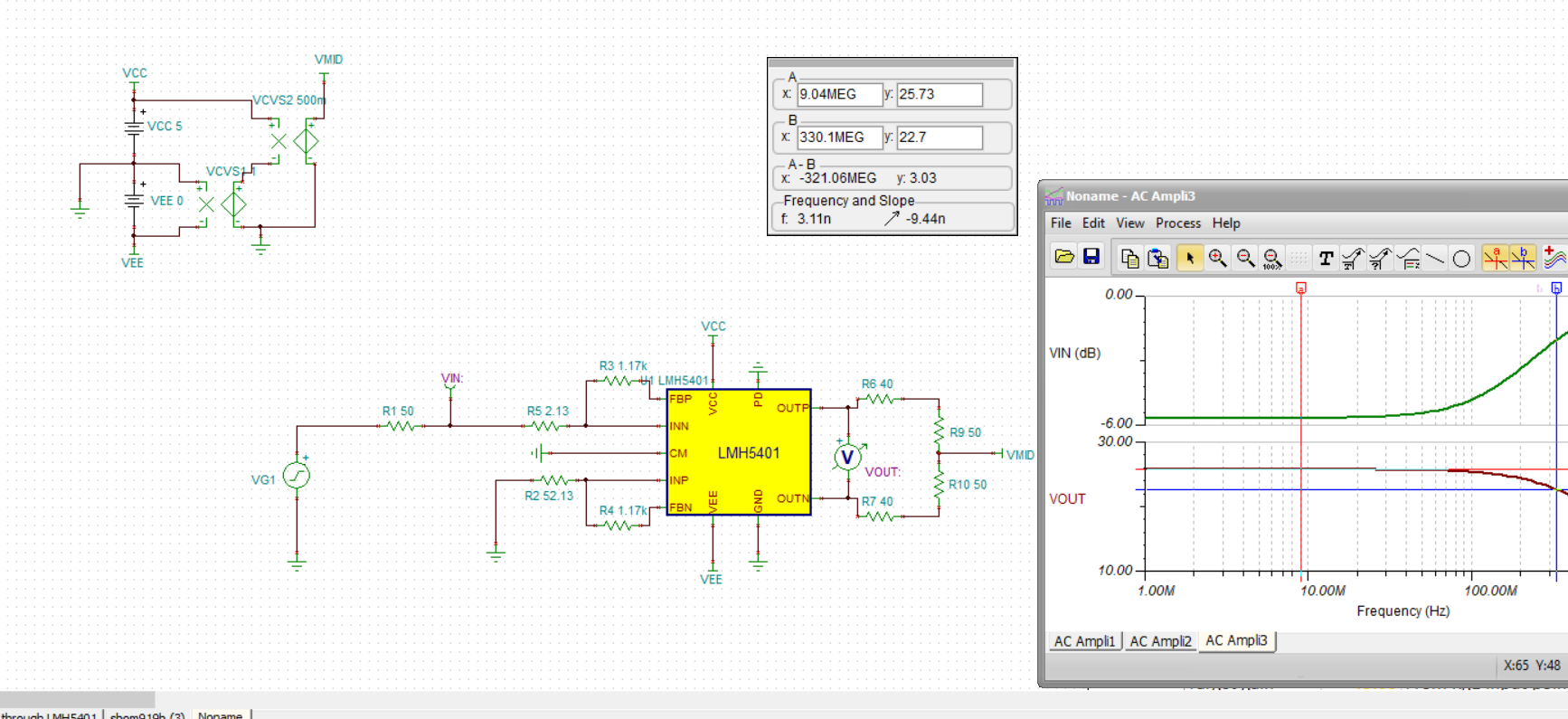
Task: Select resistor R1 50 in schematic
Action: (400, 425)
